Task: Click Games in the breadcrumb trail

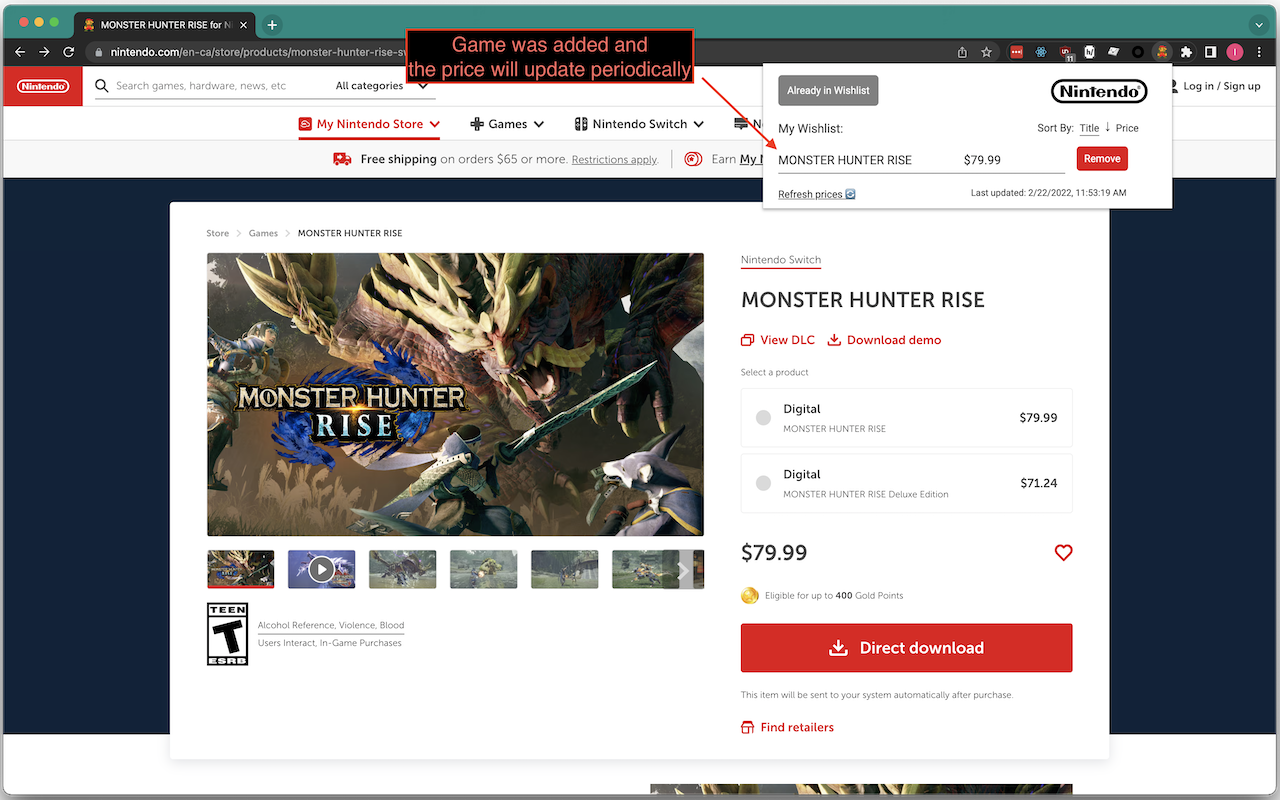Action: tap(263, 233)
